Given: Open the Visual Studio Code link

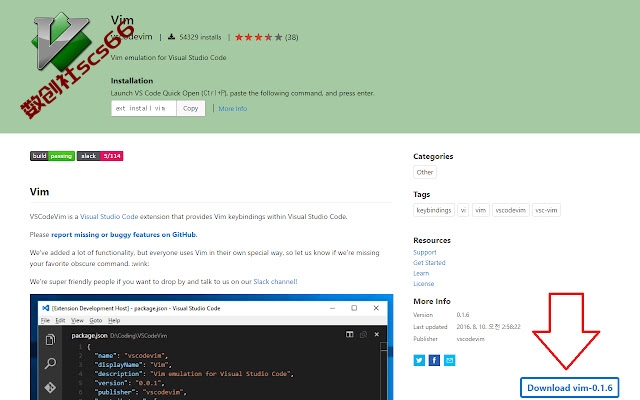Looking at the screenshot, I should point(109,217).
